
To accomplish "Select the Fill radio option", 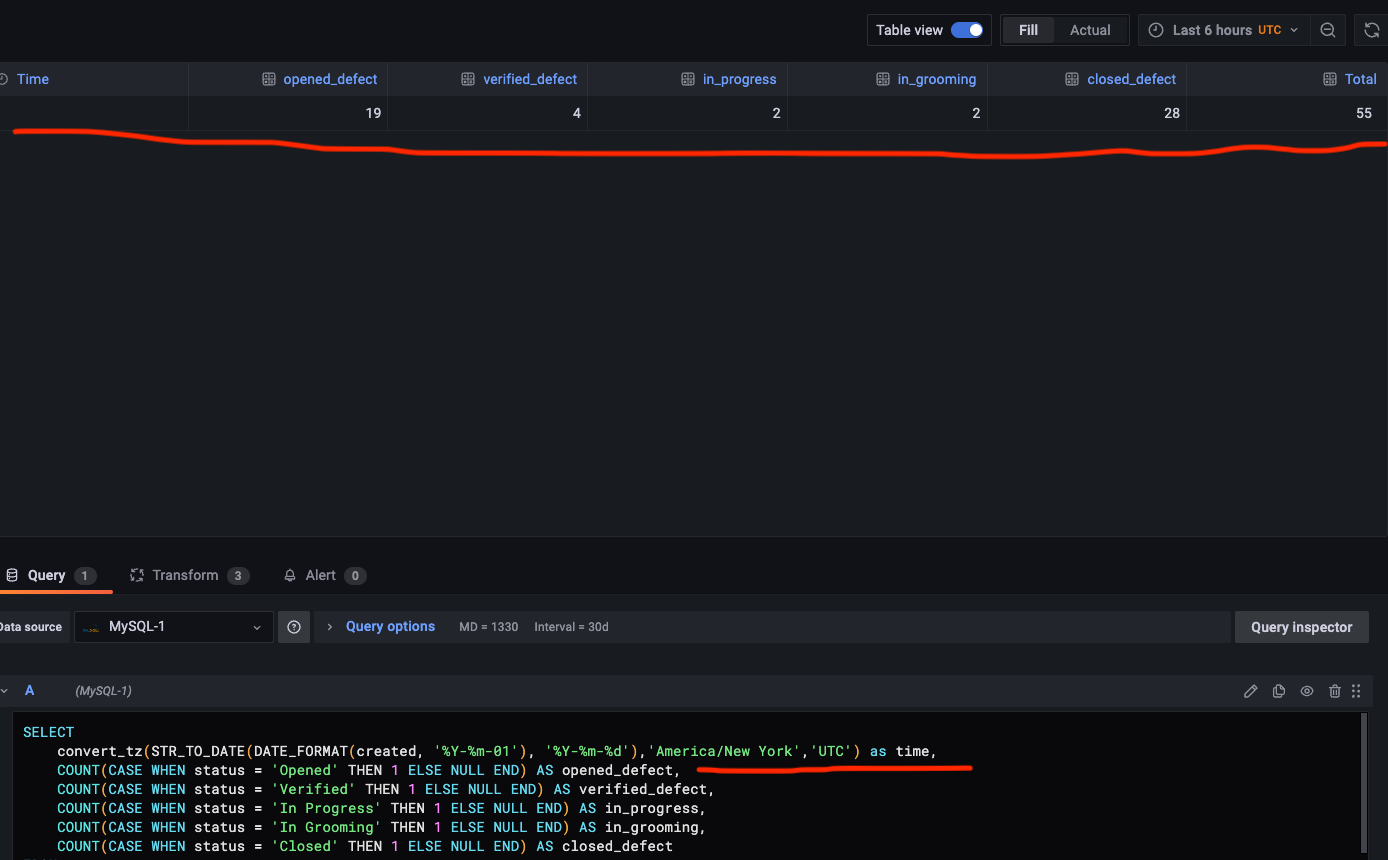I will tap(1028, 30).
